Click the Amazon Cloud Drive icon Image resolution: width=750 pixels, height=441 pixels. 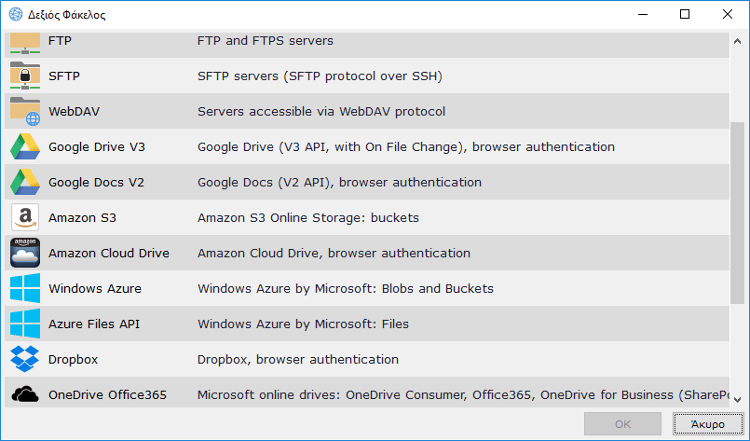25,253
